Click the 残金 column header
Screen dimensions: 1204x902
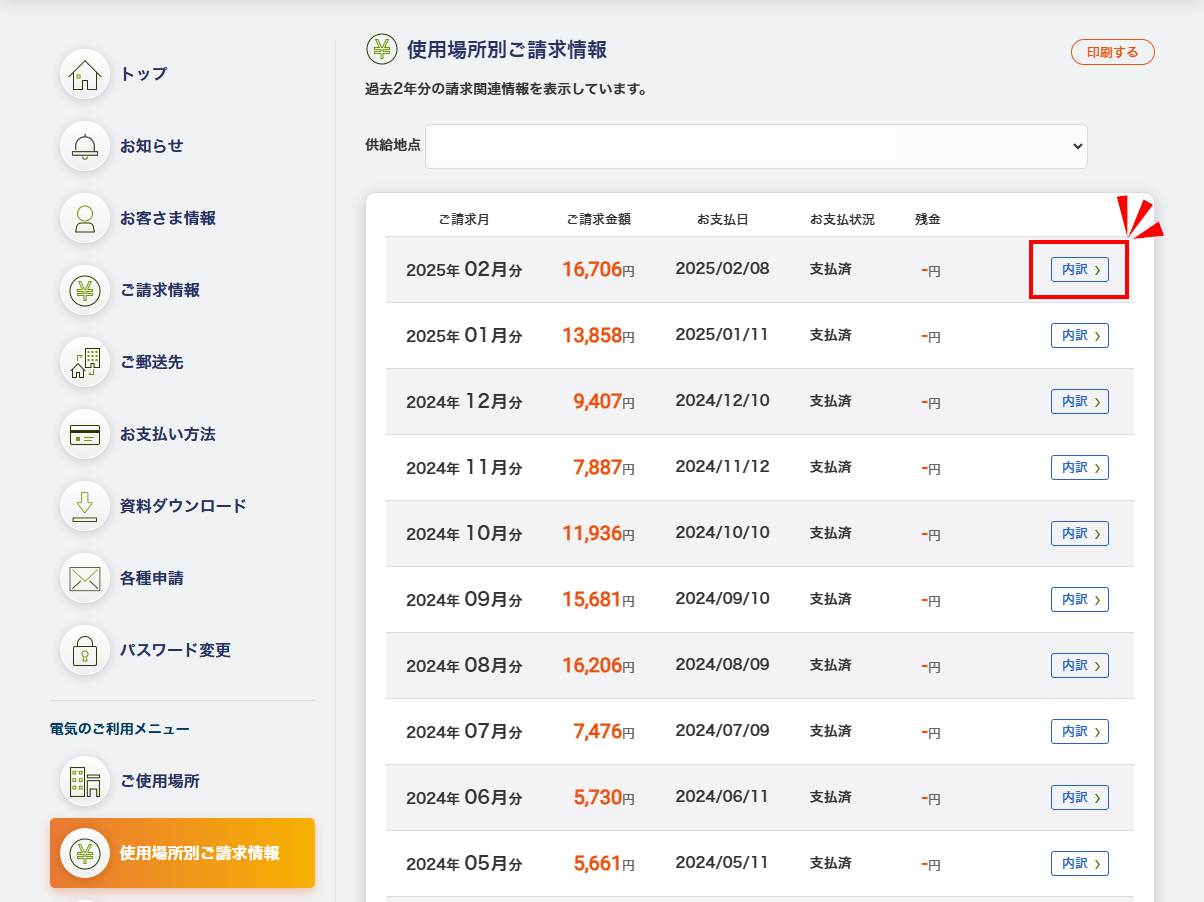click(x=927, y=219)
